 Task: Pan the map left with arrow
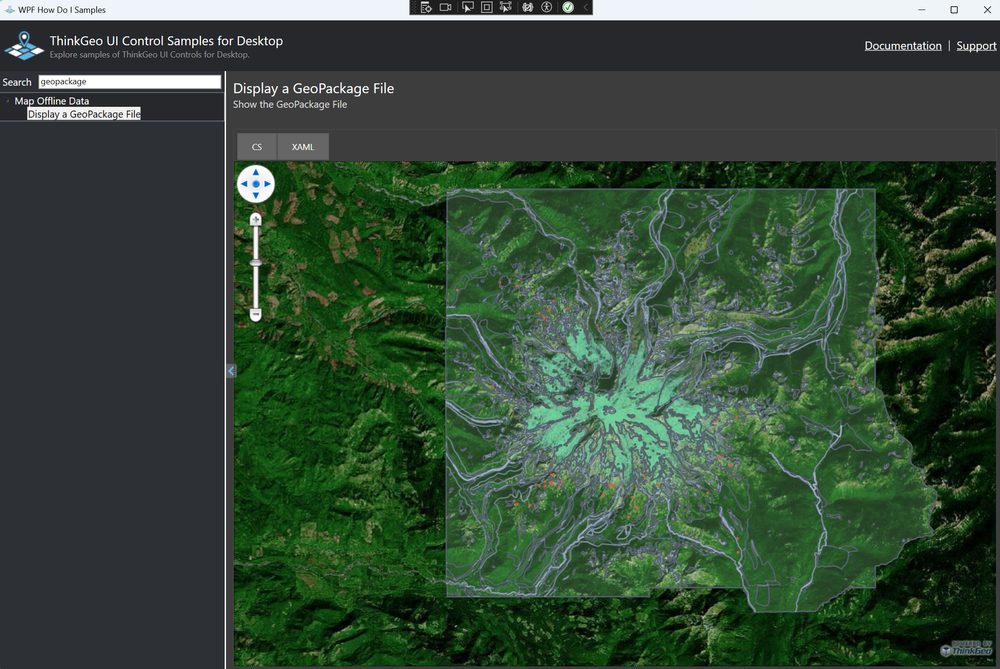pyautogui.click(x=244, y=184)
